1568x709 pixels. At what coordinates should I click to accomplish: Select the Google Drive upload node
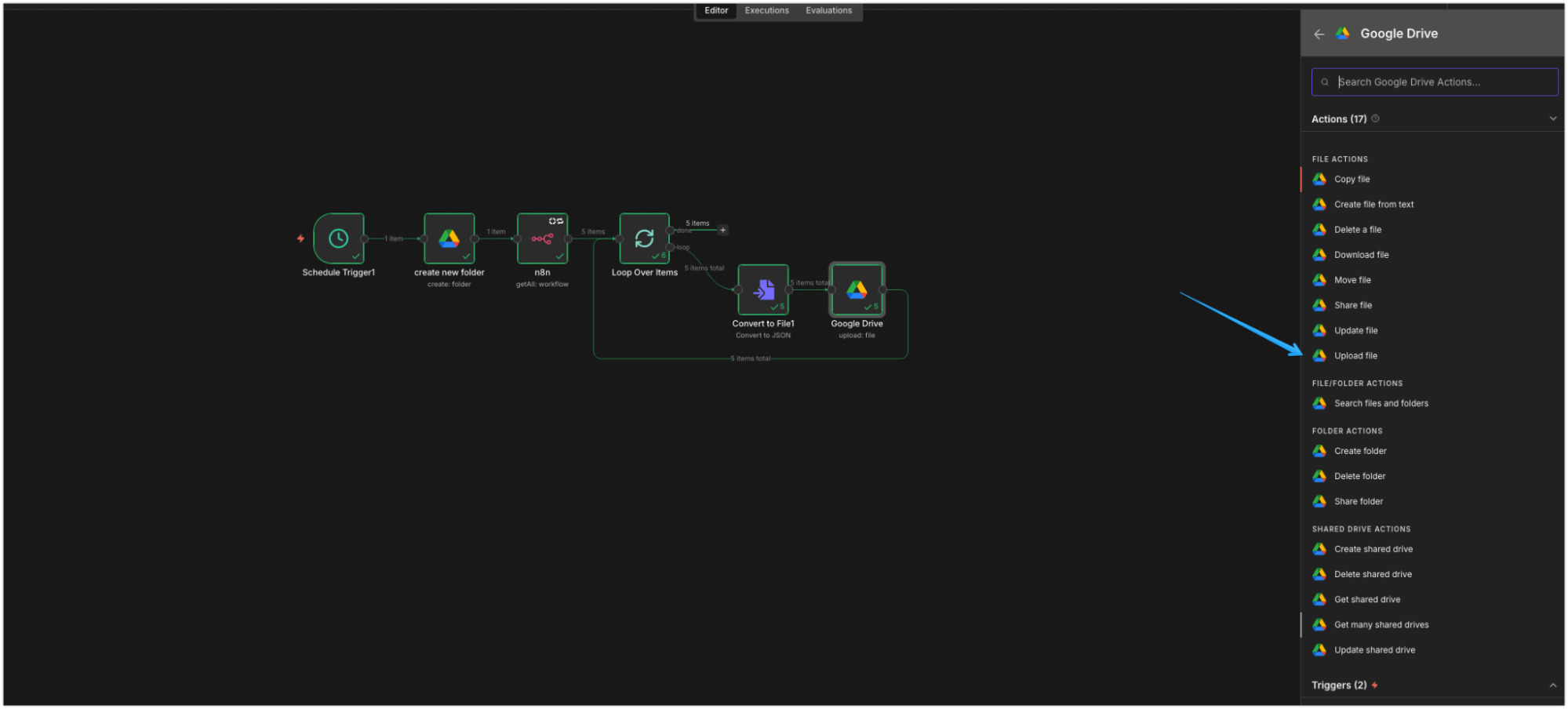857,290
